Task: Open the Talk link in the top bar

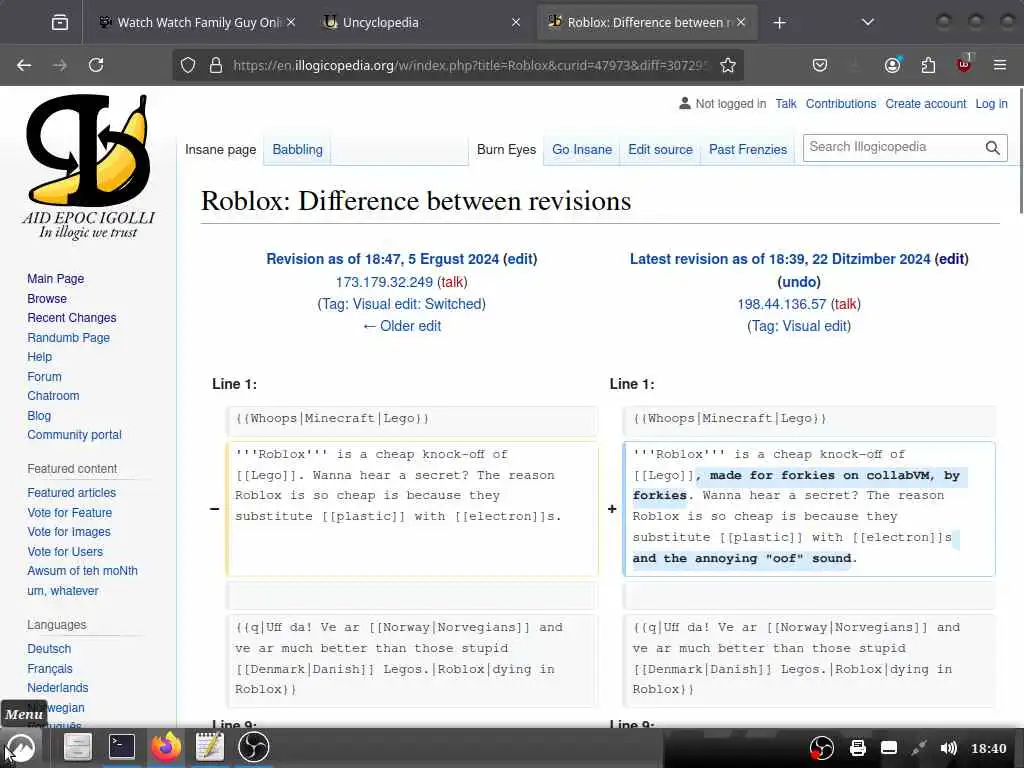Action: (786, 104)
